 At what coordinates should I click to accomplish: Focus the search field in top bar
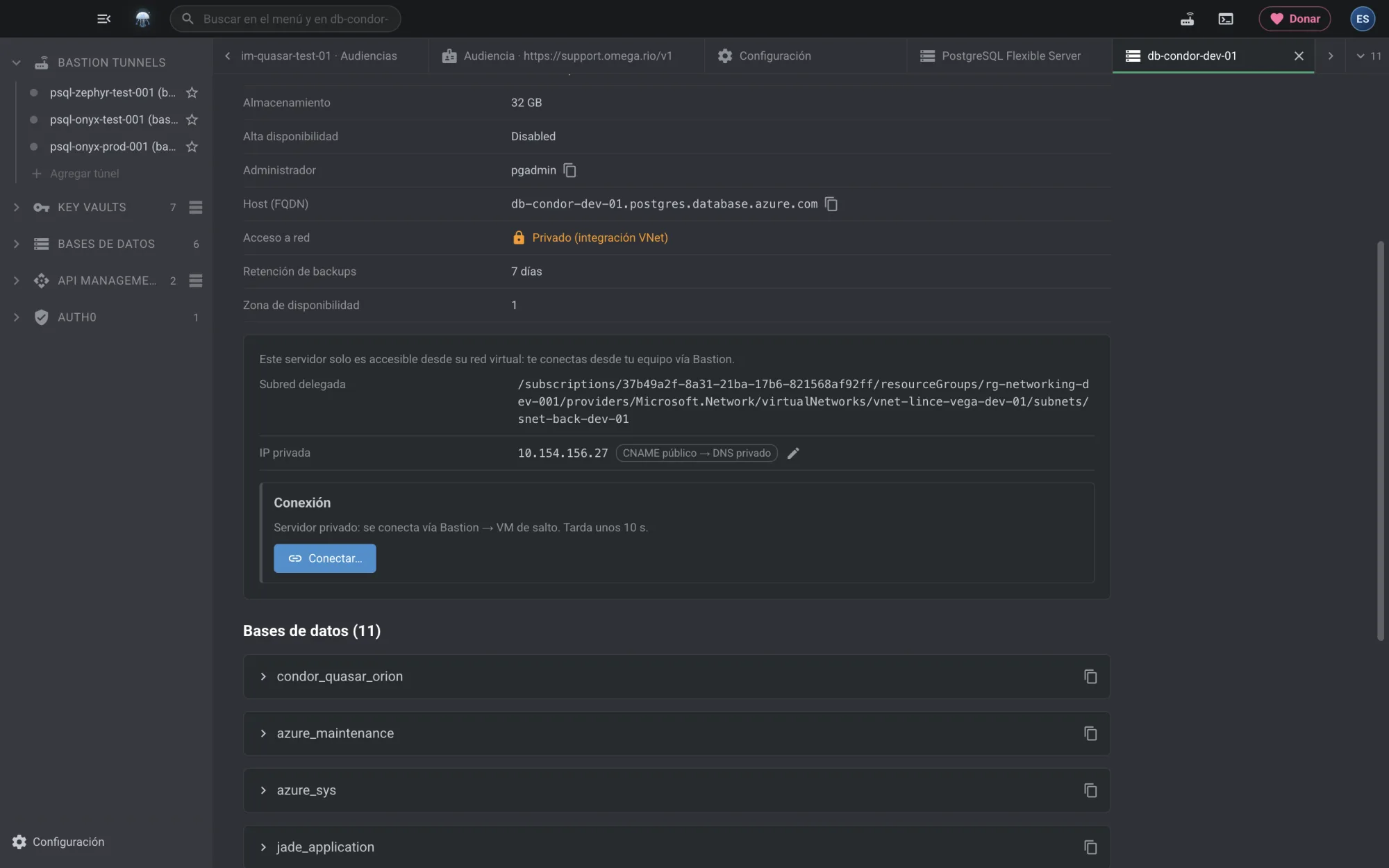285,19
